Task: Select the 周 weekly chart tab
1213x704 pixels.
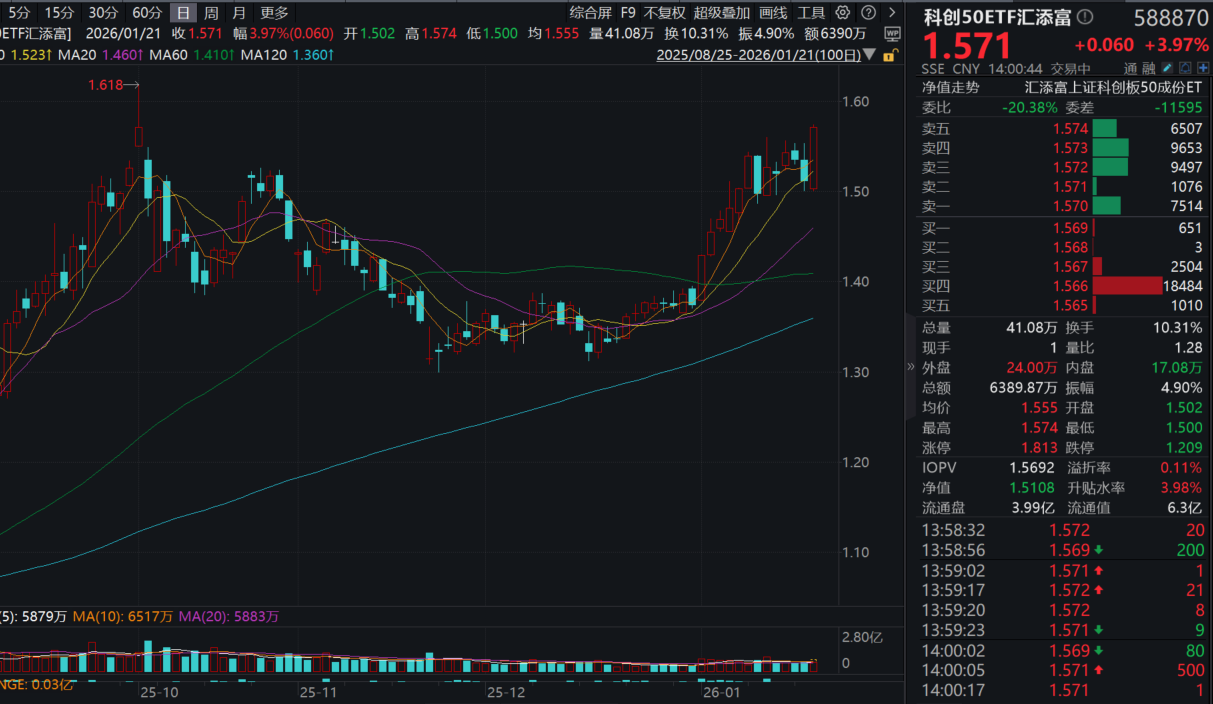Action: [x=211, y=13]
